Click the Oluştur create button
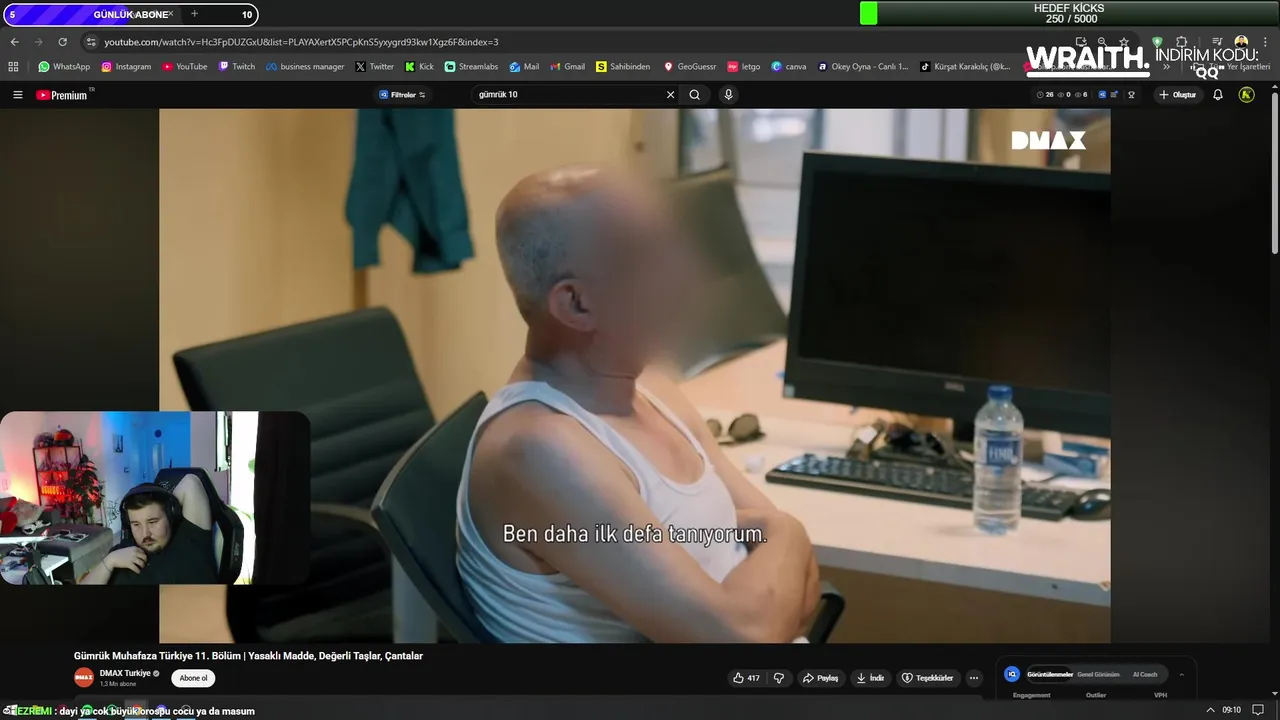This screenshot has width=1280, height=720. click(1178, 95)
